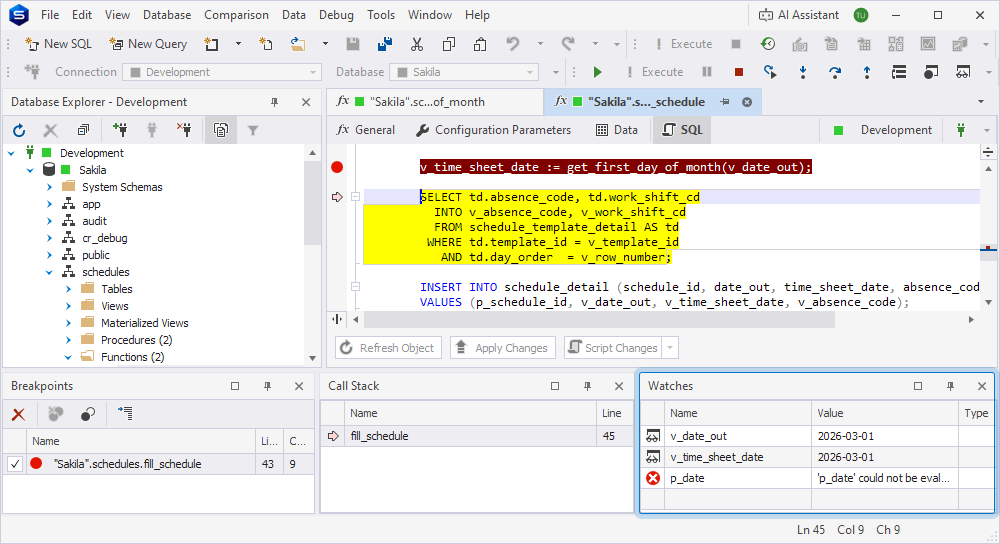This screenshot has height=544, width=1000.
Task: Open the Comparison menu
Action: [236, 15]
